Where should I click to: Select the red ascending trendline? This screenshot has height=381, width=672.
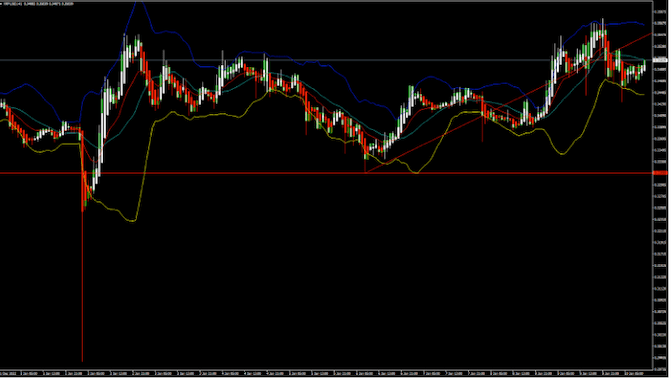508,103
